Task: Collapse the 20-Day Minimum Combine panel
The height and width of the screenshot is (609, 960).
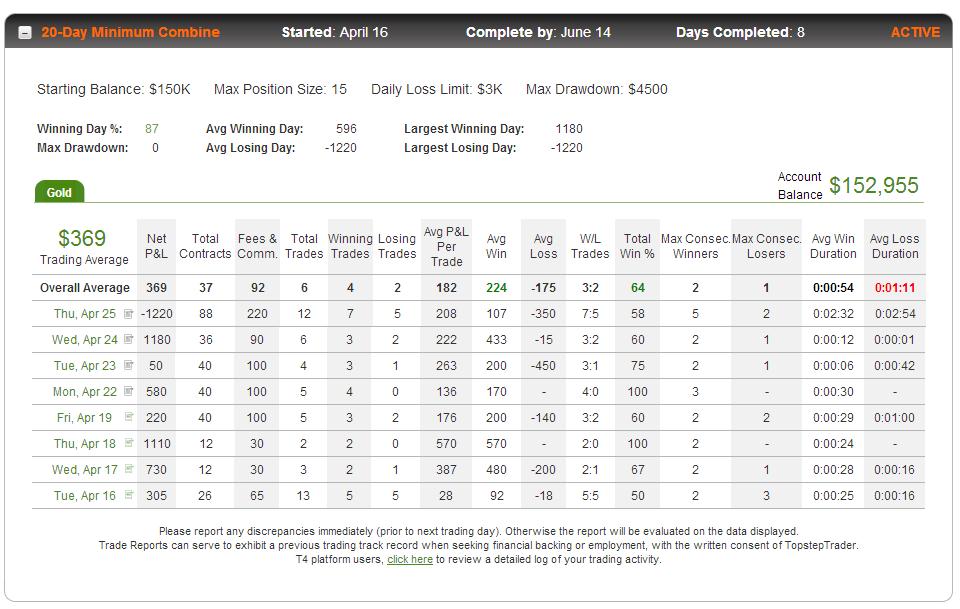Action: coord(25,32)
